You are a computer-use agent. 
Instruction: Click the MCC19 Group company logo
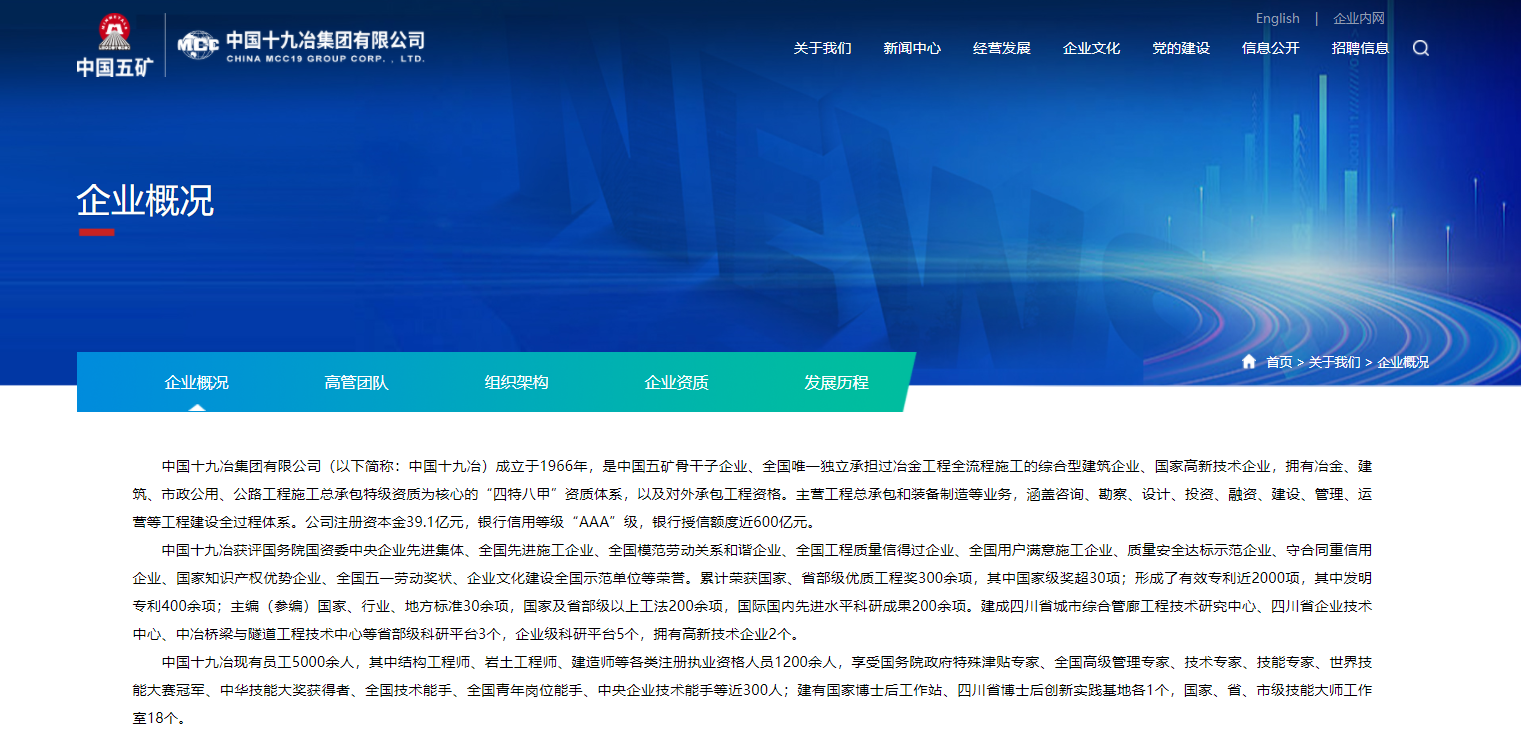[301, 46]
